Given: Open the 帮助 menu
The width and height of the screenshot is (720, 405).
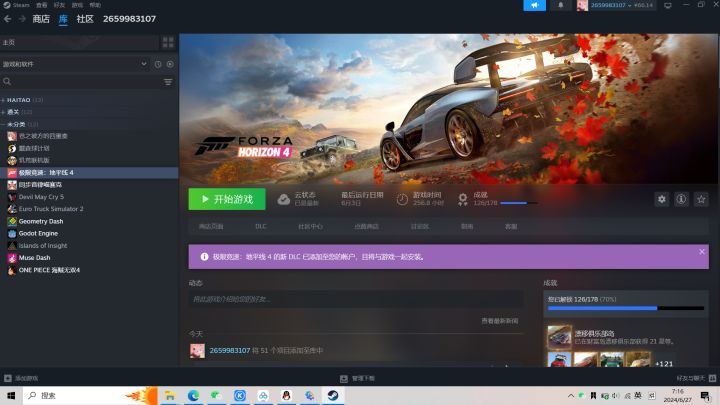Looking at the screenshot, I should tap(95, 5).
